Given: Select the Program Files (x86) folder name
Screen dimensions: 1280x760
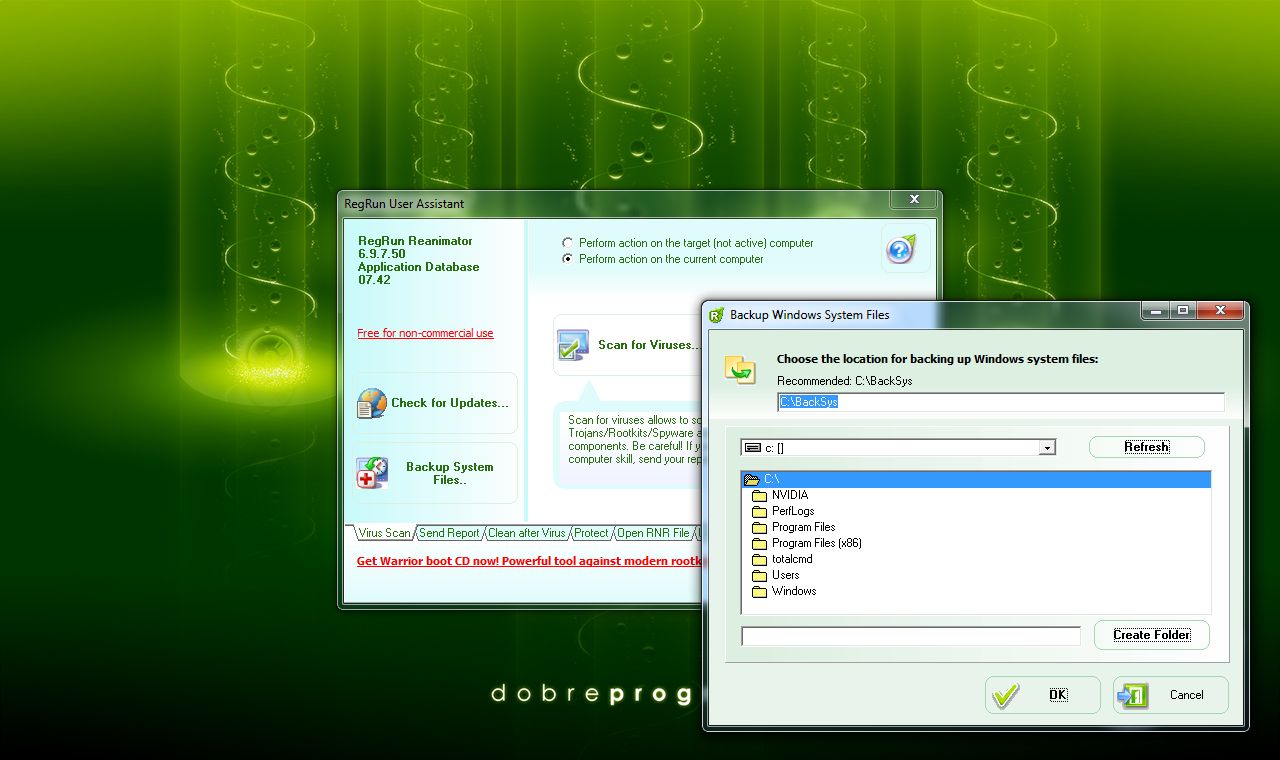Looking at the screenshot, I should pyautogui.click(x=817, y=543).
